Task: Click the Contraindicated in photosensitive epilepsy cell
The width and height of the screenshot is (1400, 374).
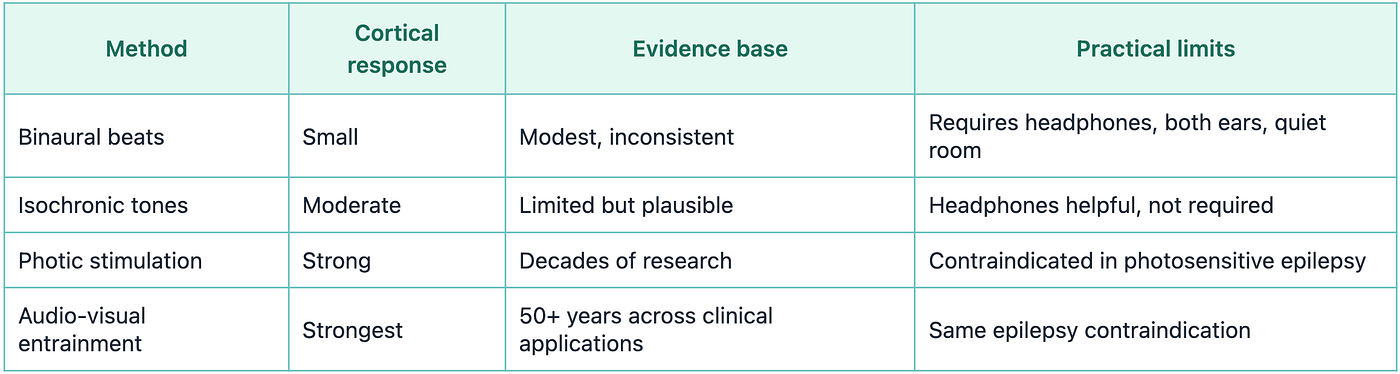Action: click(x=1155, y=261)
